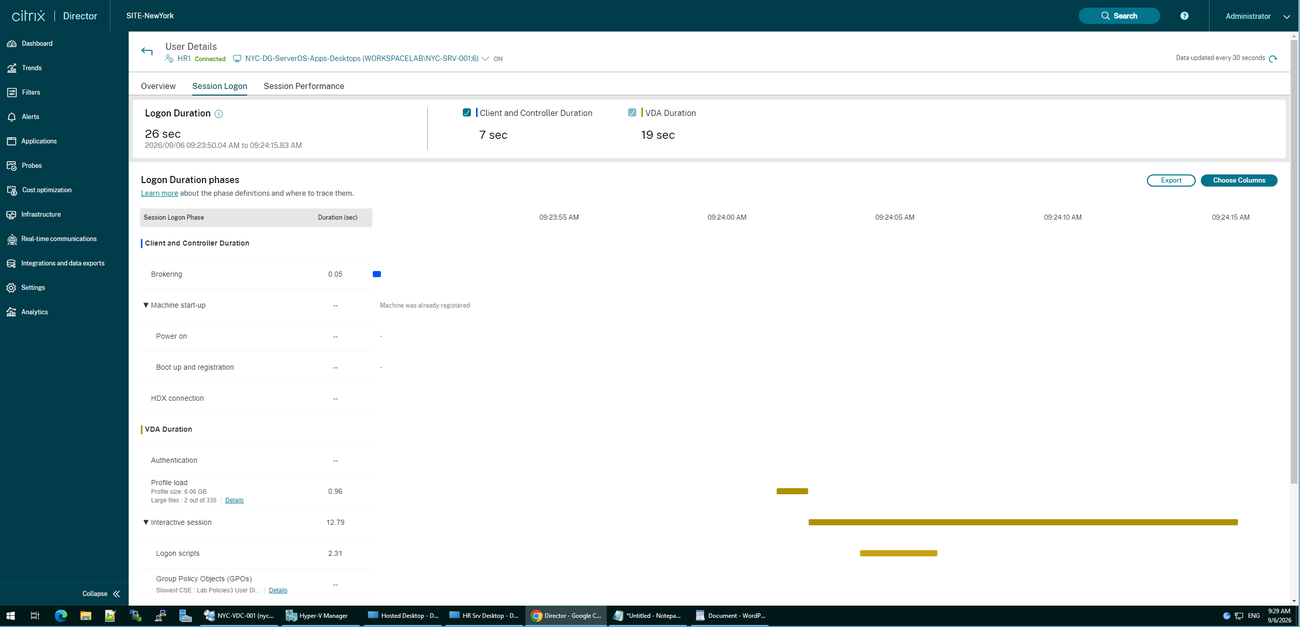The width and height of the screenshot is (1300, 627).
Task: Click the help question mark icon
Action: click(x=1184, y=16)
